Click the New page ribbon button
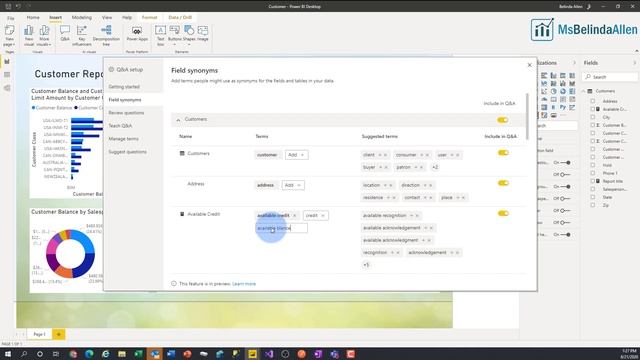This screenshot has width=640, height=360. [x=9, y=35]
